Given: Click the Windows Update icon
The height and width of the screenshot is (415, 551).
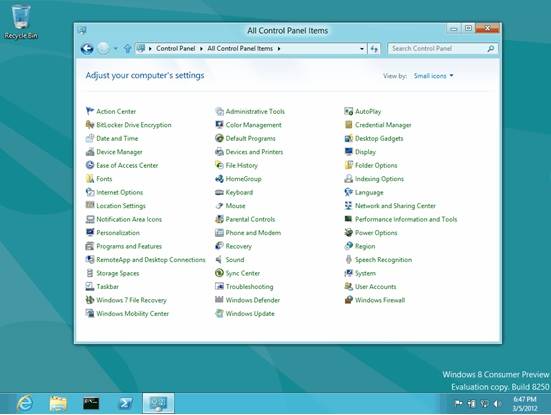Looking at the screenshot, I should 219,313.
